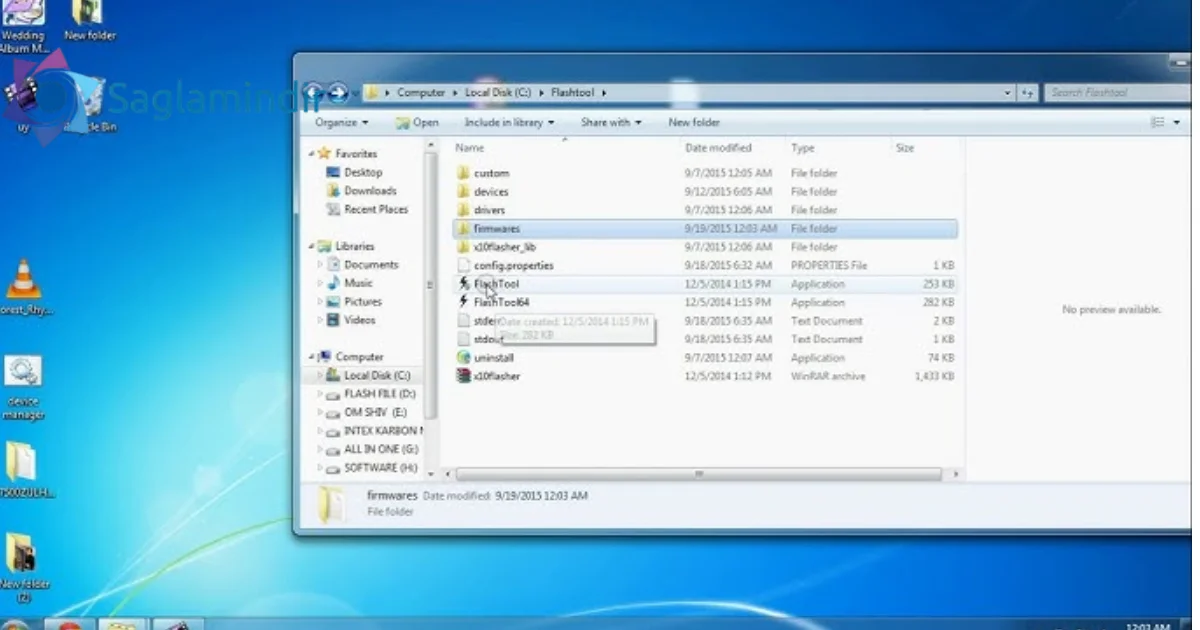The height and width of the screenshot is (630, 1200).
Task: Select the x10flasher_lib folder row
Action: tap(705, 247)
